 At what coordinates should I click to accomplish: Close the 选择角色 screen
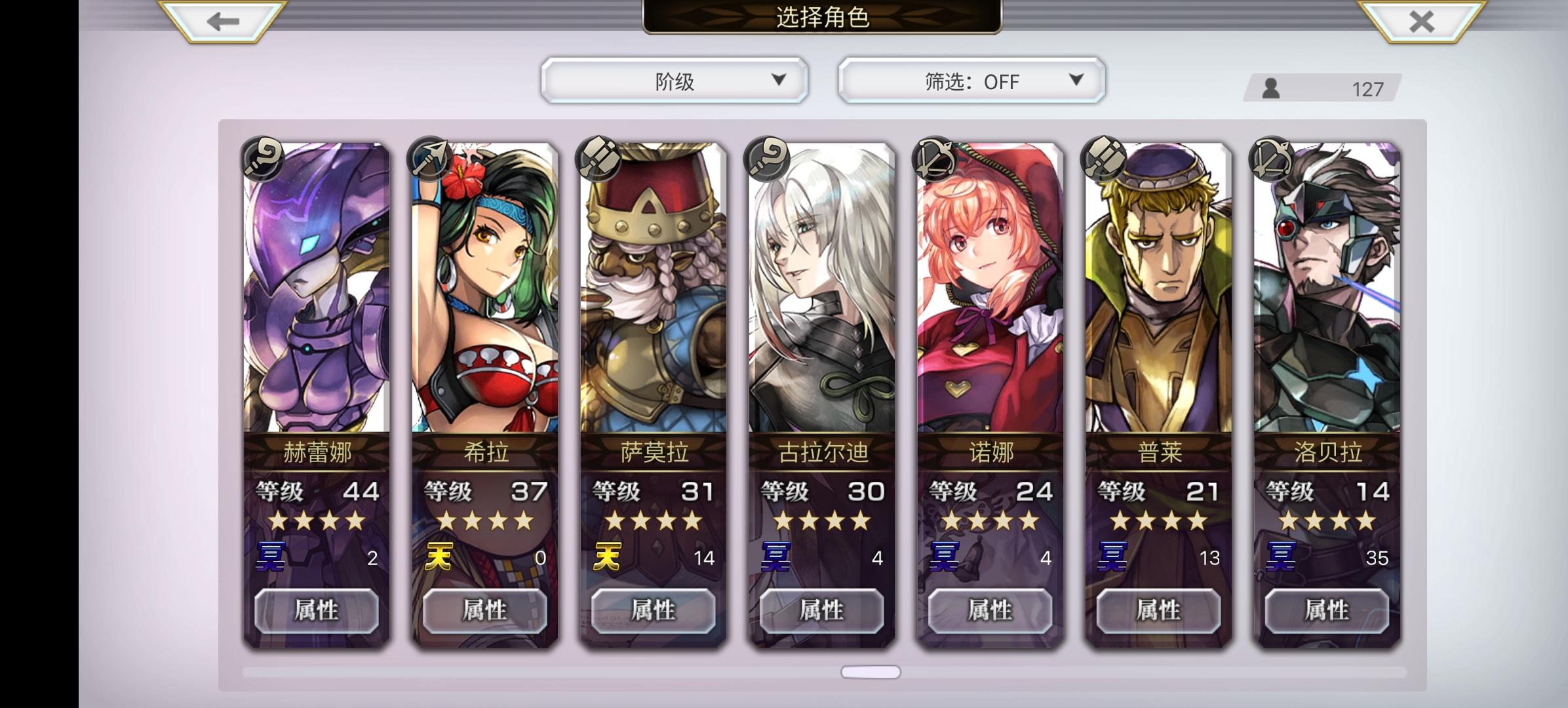(x=1421, y=21)
